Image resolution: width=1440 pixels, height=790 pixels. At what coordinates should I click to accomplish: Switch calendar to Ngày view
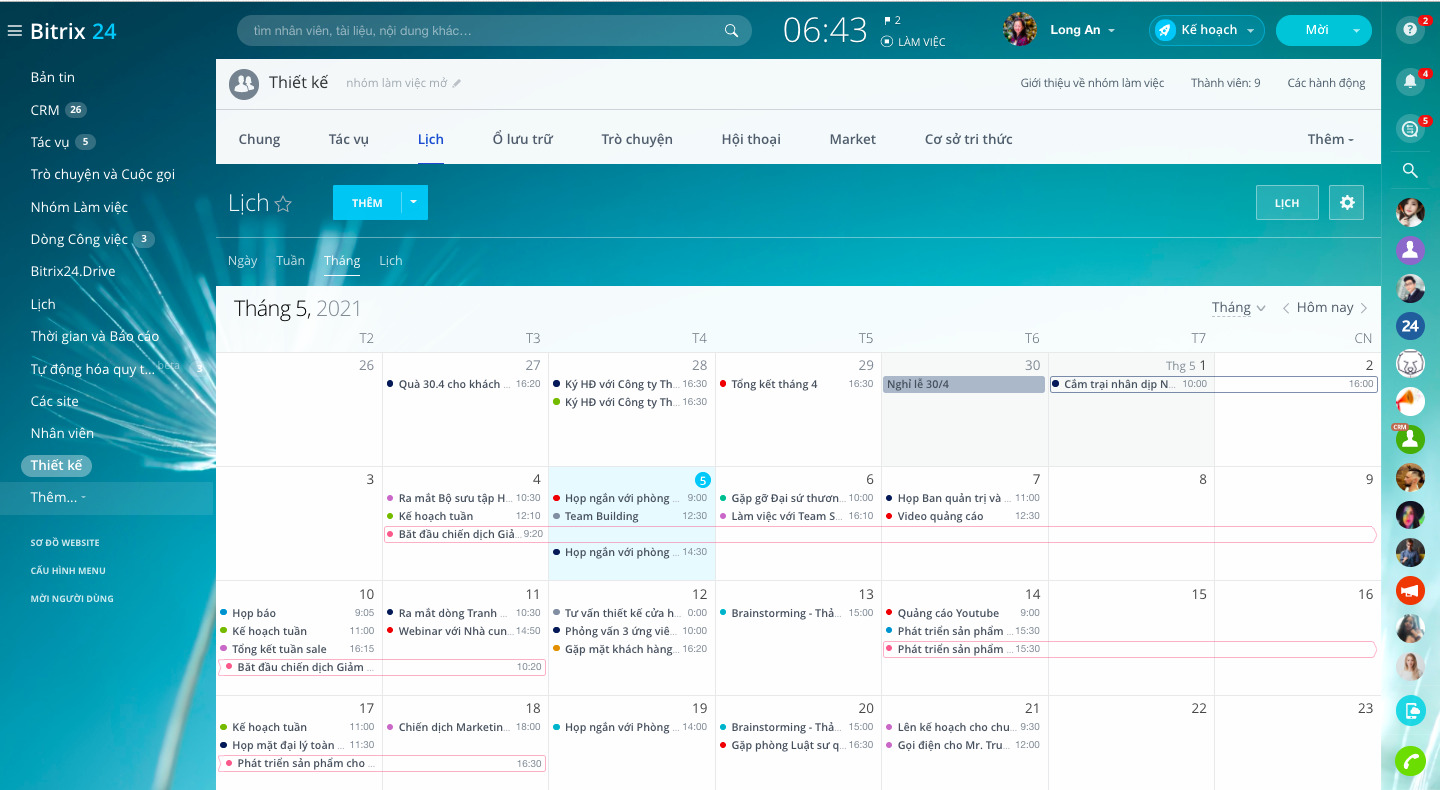point(242,260)
